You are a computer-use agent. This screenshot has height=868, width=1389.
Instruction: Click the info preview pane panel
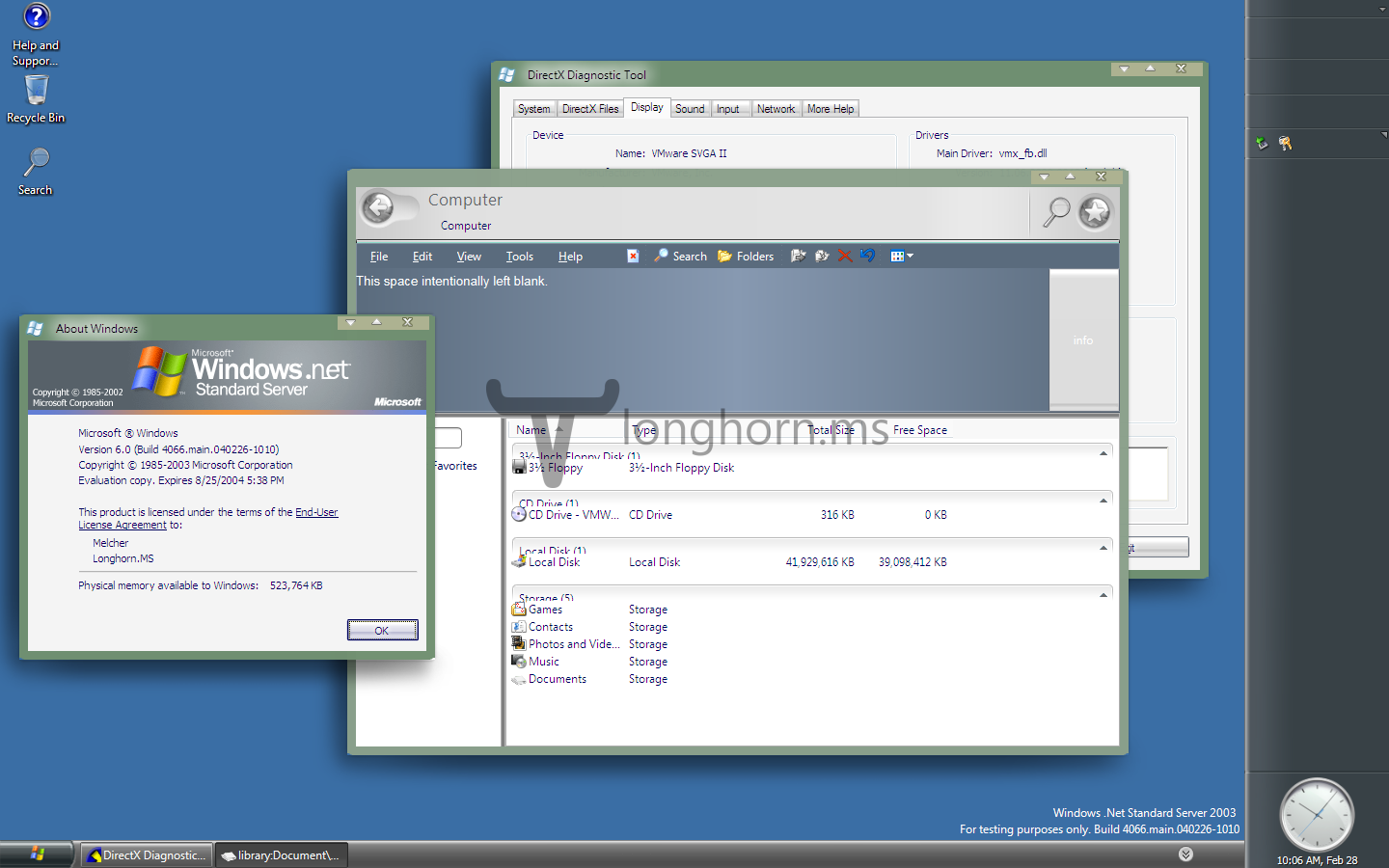click(1083, 340)
